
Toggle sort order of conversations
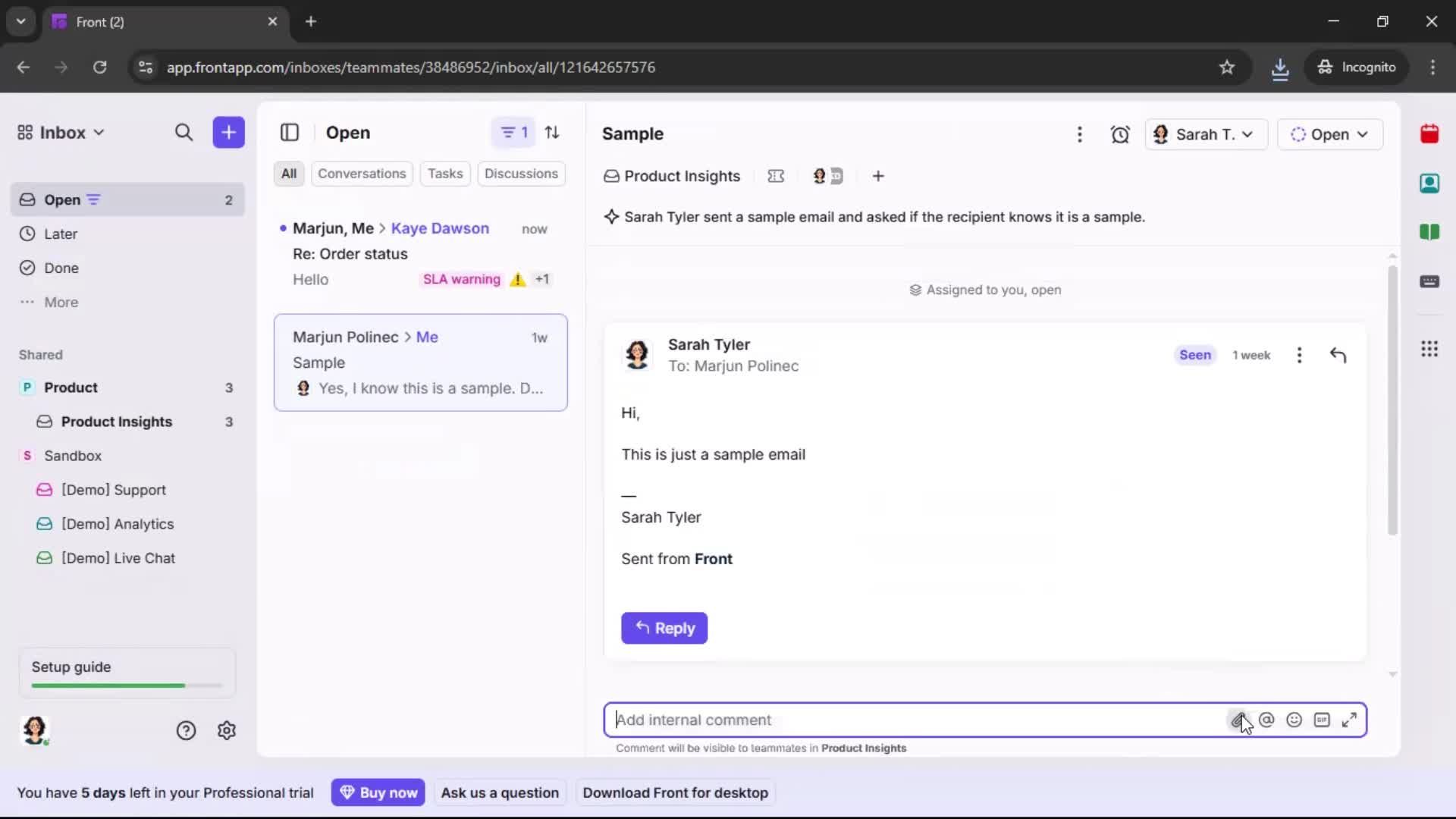tap(553, 132)
